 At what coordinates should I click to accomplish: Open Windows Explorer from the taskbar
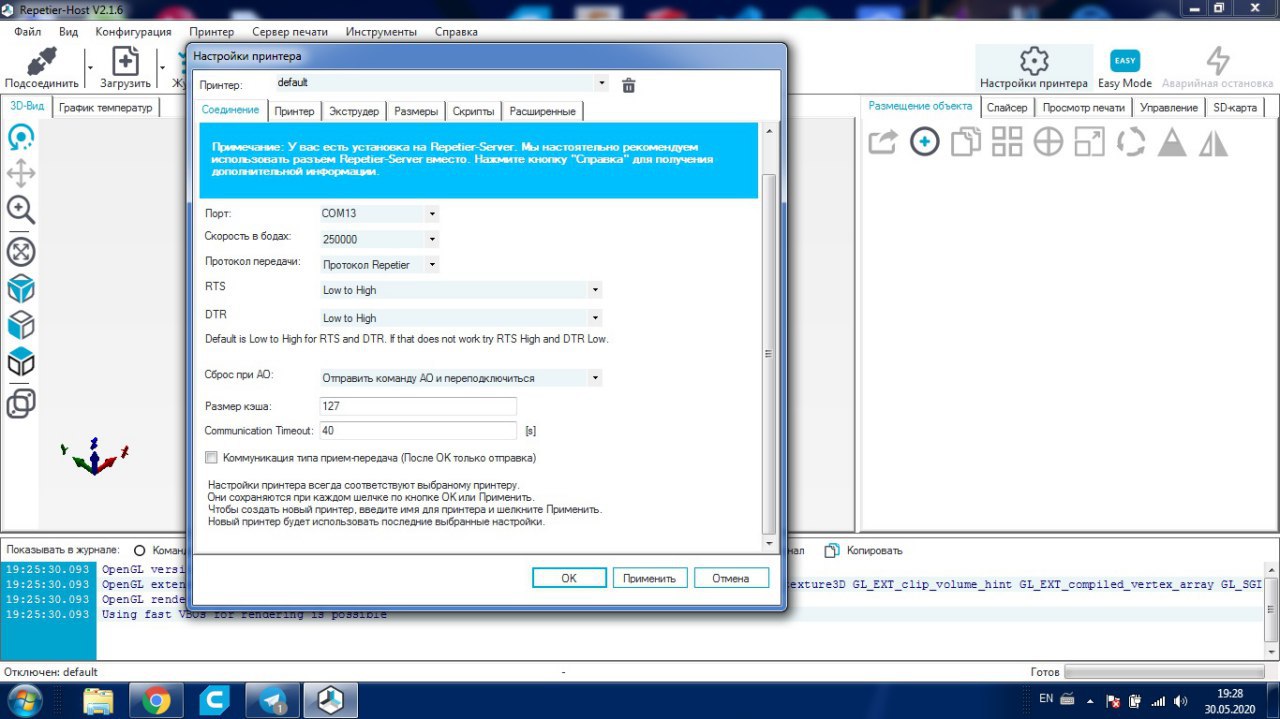tap(98, 700)
